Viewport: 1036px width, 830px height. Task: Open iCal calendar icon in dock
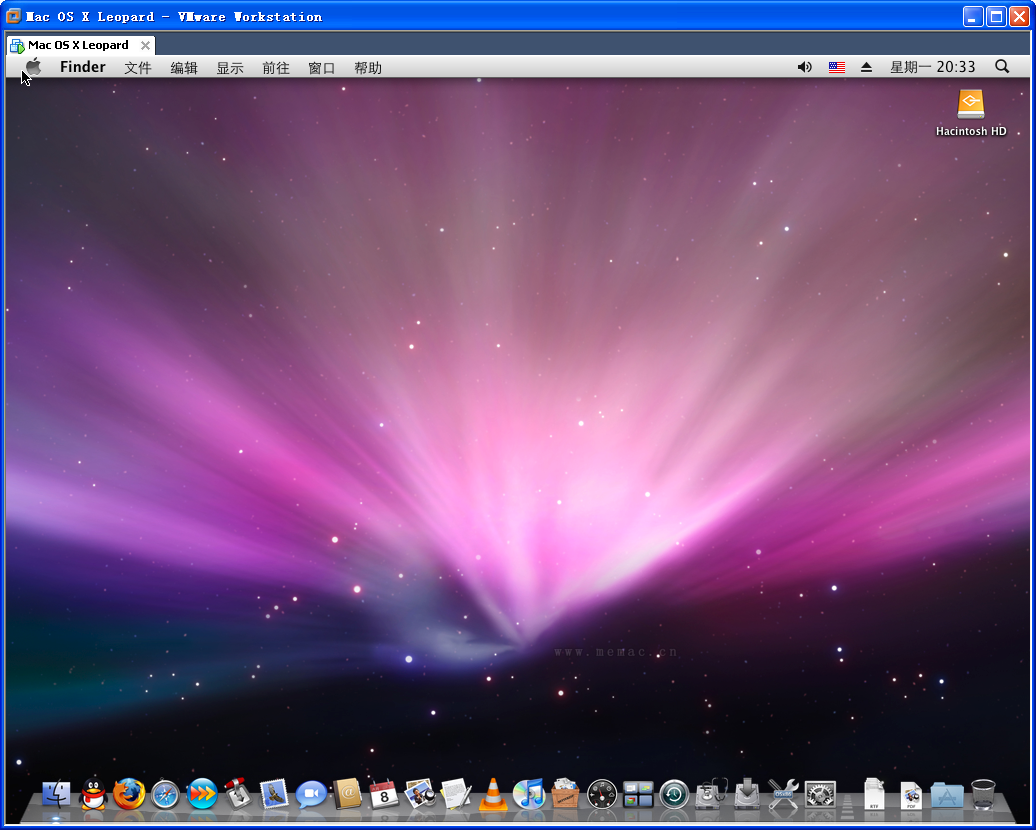point(383,794)
